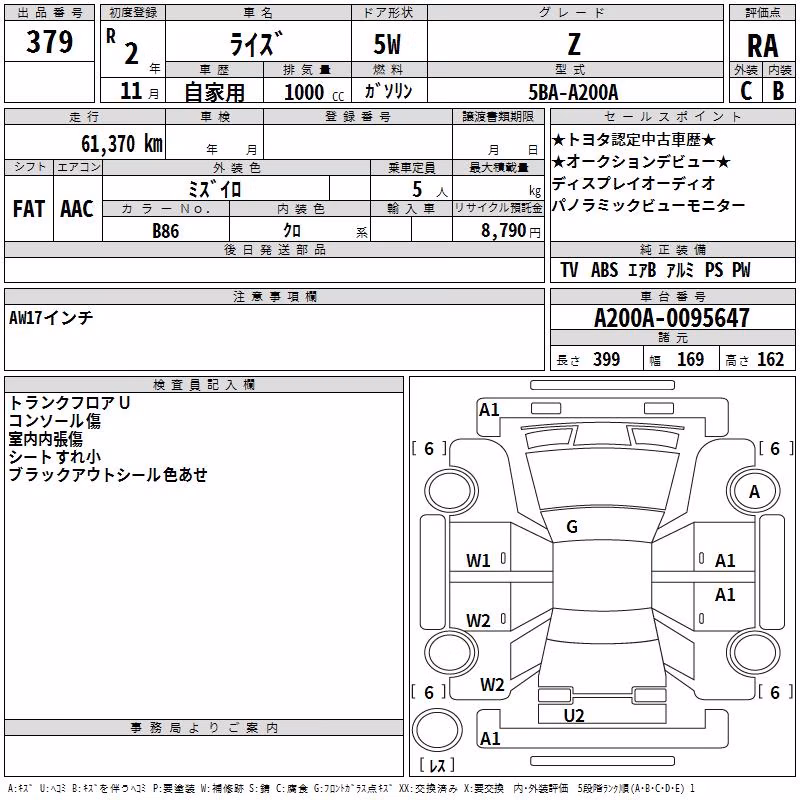Click spare tire レス label
The width and height of the screenshot is (800, 800).
437,765
